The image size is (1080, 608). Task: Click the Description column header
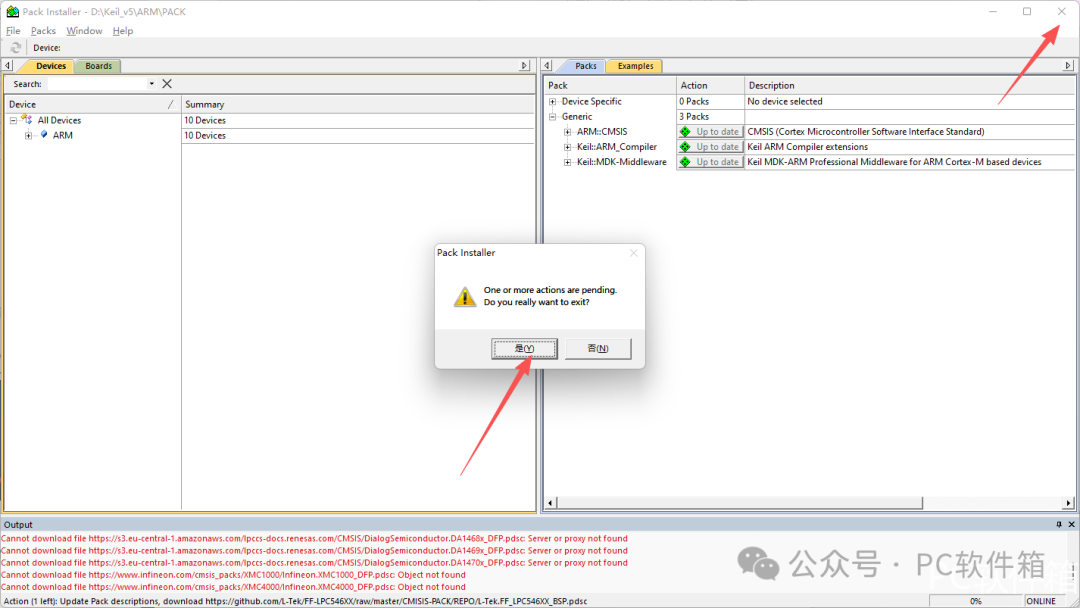coord(910,85)
